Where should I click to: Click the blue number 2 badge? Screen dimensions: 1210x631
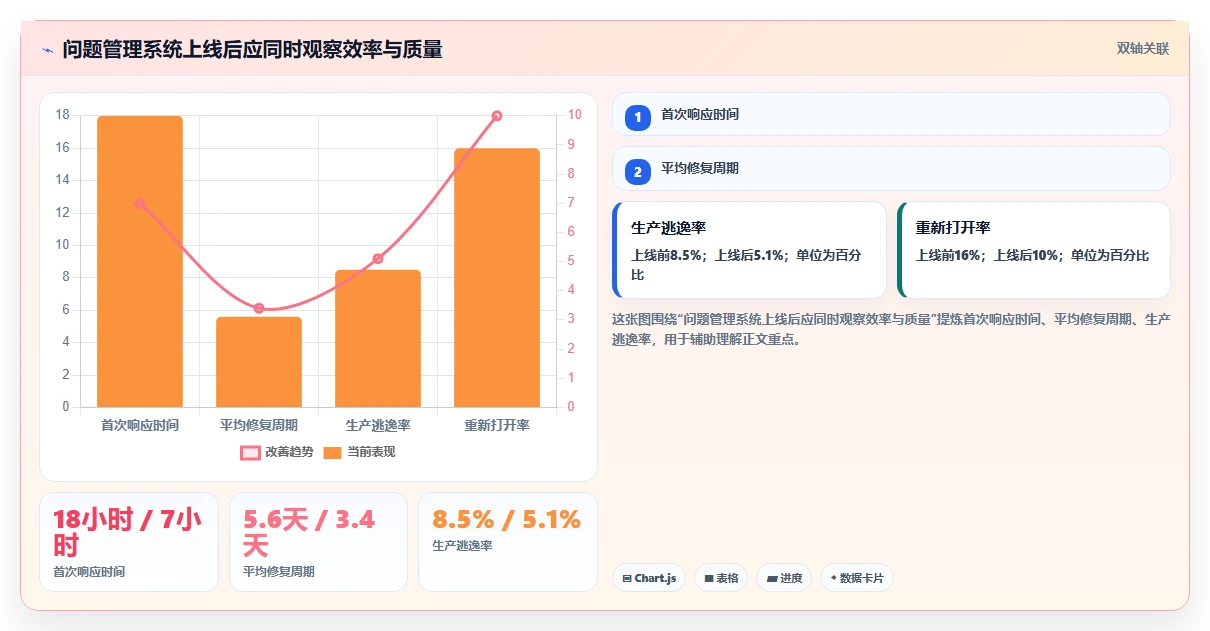pos(638,172)
